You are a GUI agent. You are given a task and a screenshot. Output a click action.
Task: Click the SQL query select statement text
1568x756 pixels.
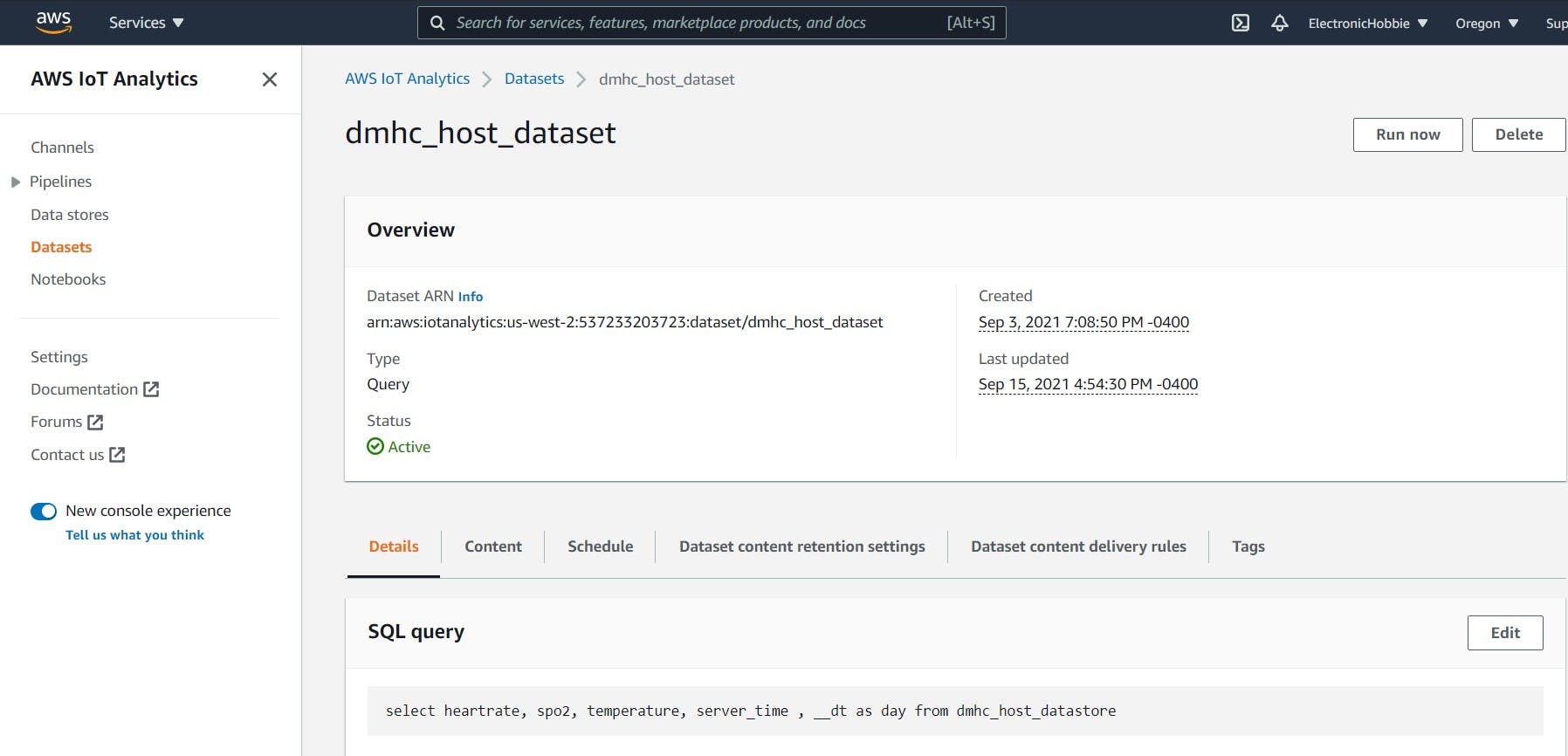click(x=751, y=711)
